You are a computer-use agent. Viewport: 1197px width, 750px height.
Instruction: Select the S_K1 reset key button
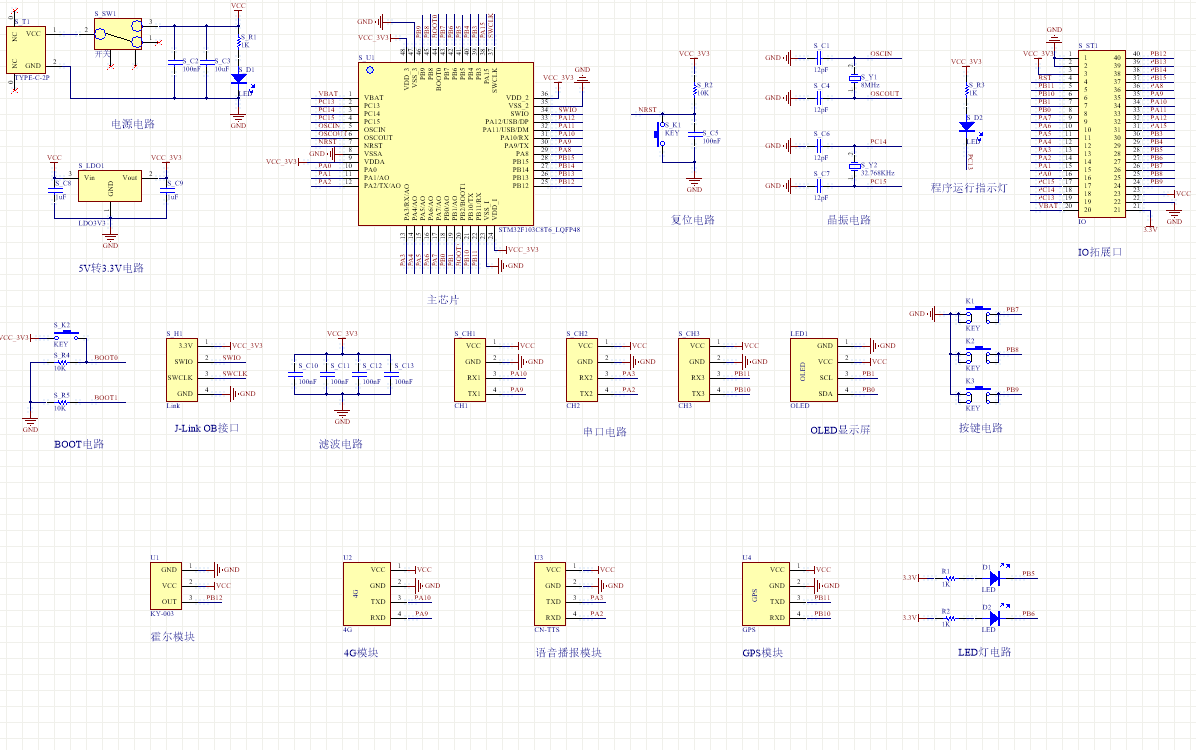[x=660, y=134]
